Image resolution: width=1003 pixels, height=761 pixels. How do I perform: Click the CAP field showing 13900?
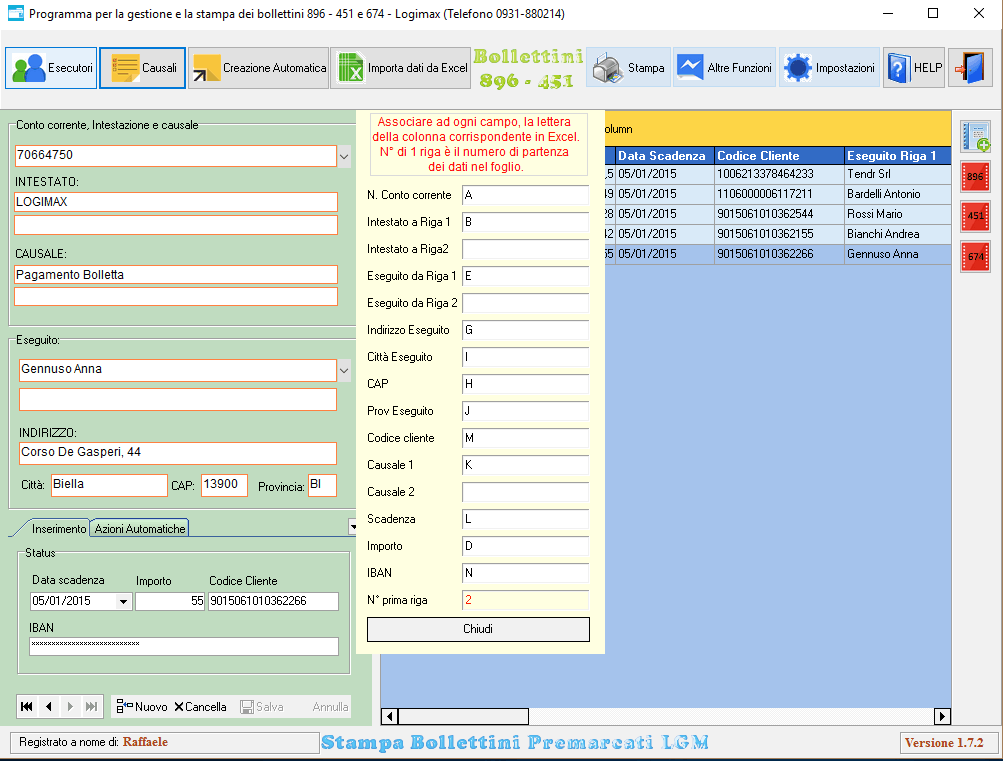(224, 485)
